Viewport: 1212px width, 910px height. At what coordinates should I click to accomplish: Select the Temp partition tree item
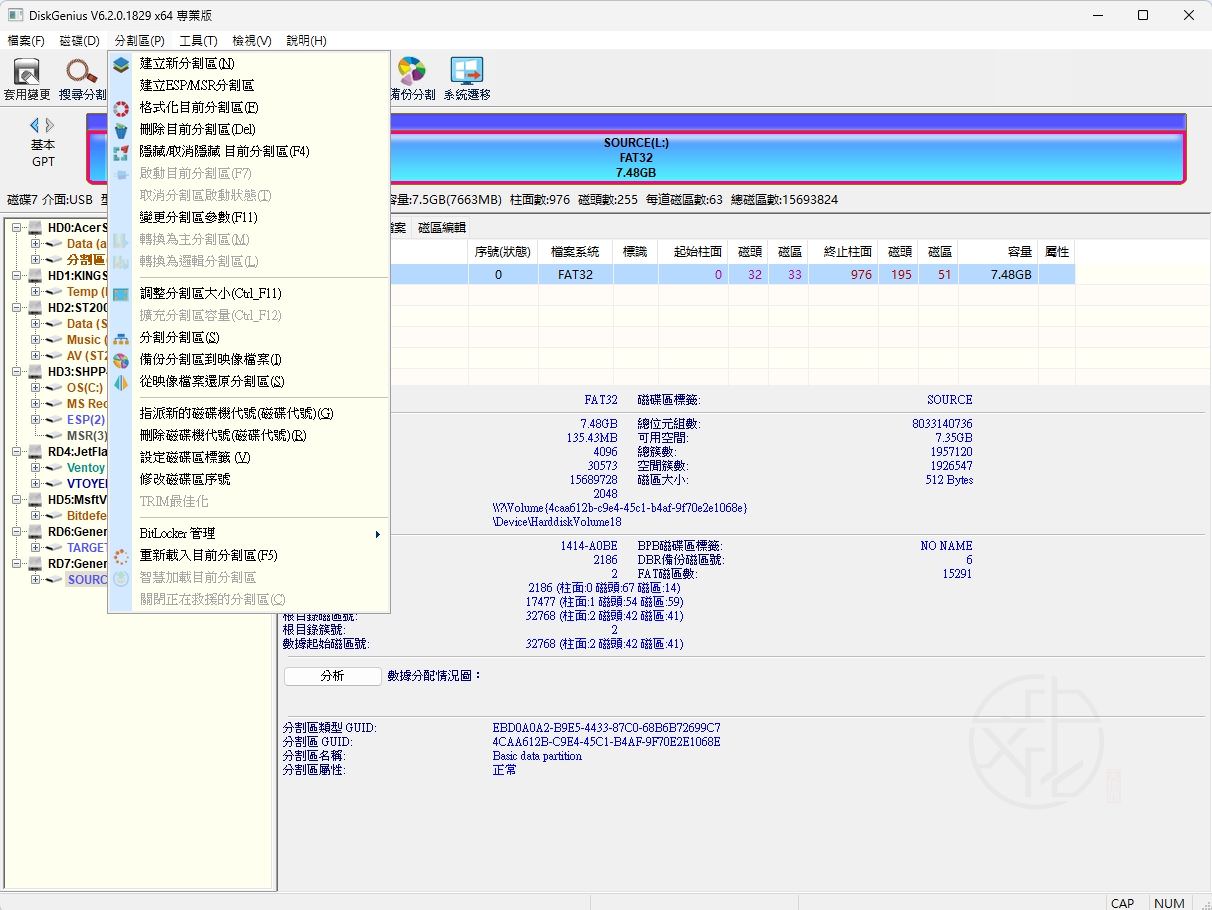(x=87, y=292)
